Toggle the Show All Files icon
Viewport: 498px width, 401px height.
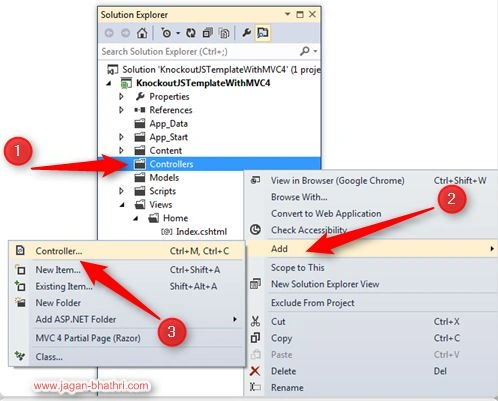[224, 33]
